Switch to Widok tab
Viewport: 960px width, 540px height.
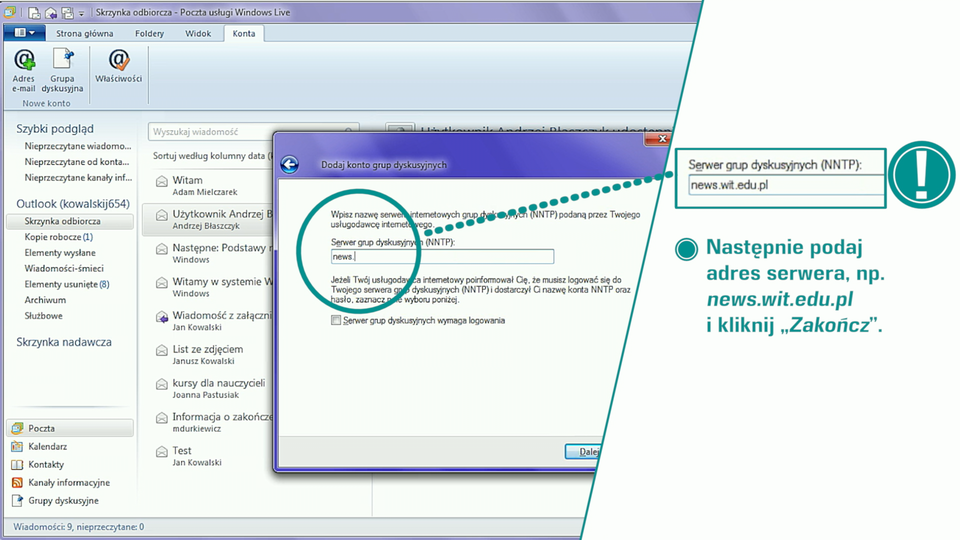[198, 33]
